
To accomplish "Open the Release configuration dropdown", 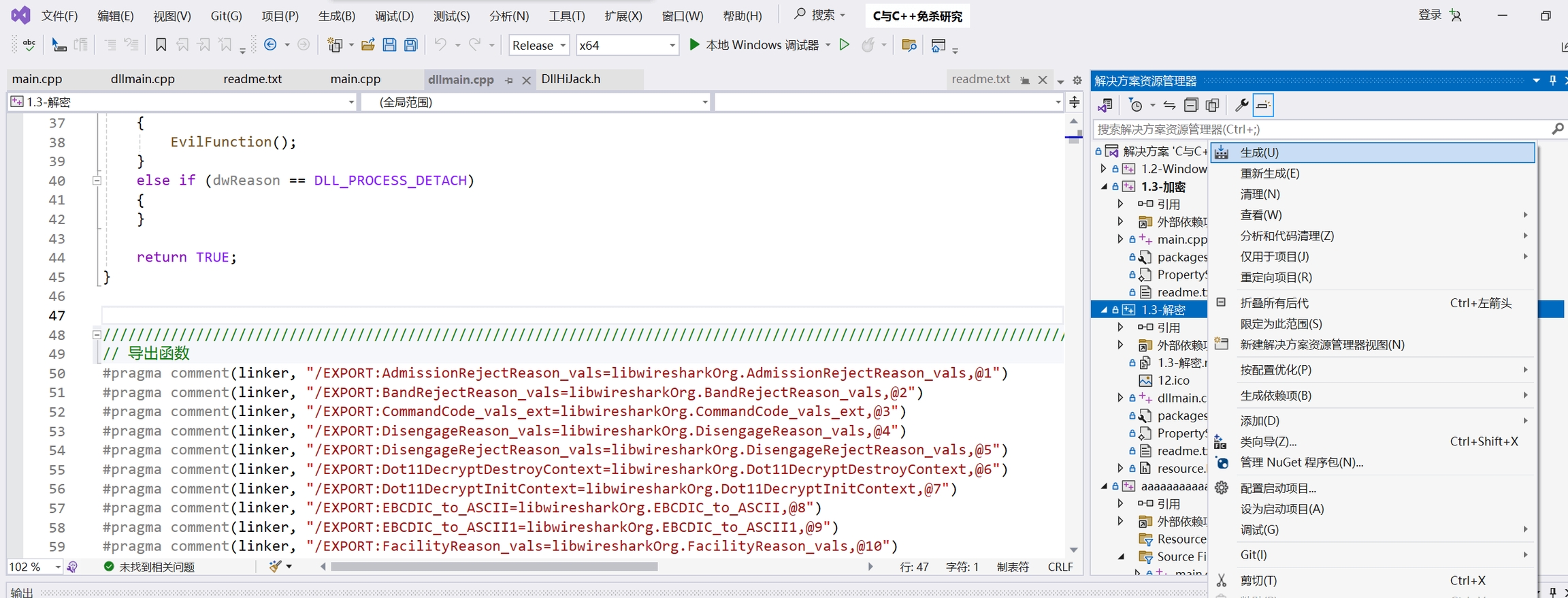I will (539, 45).
